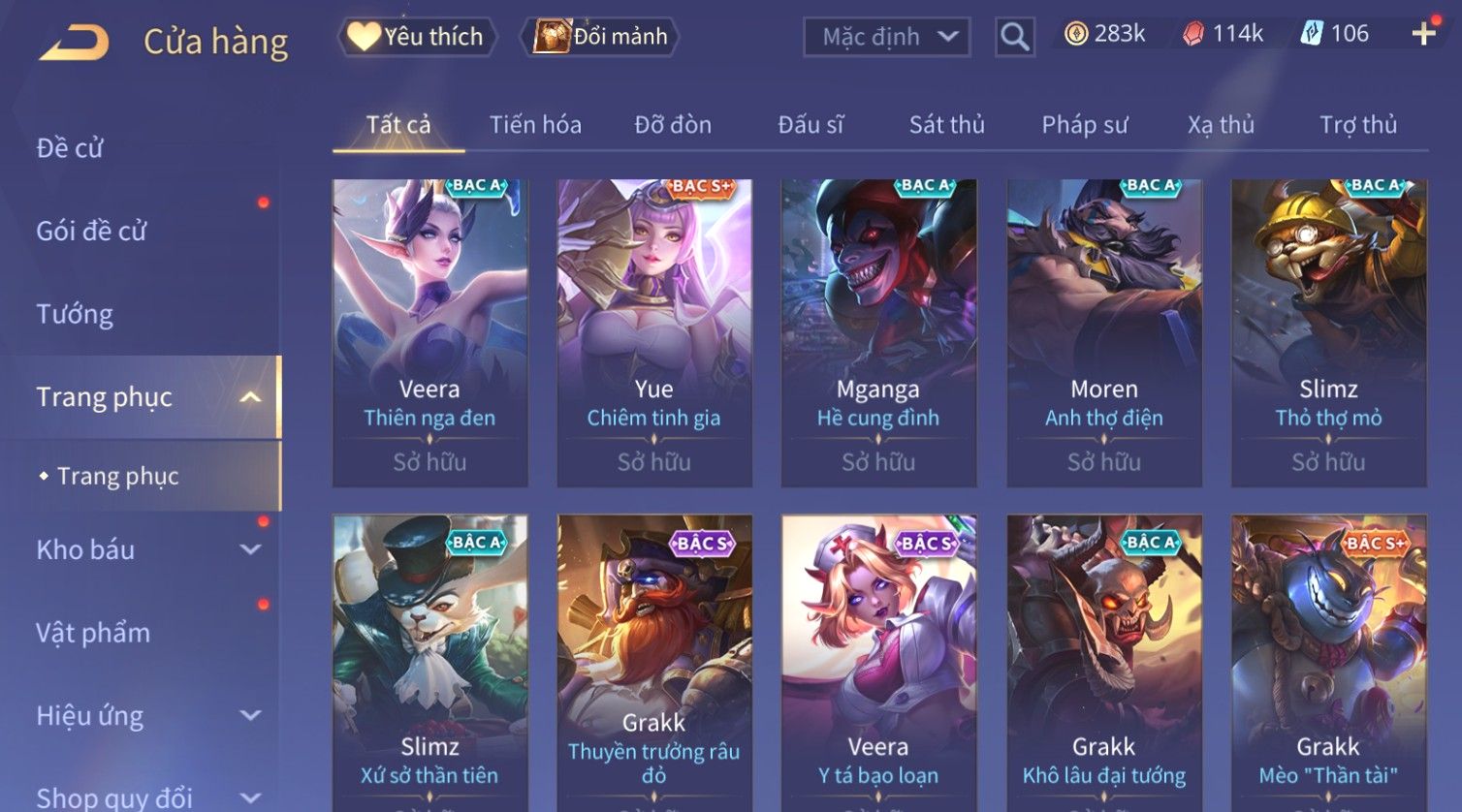The image size is (1462, 812).
Task: Expand the Hiệu ứng sidebar section
Action: click(250, 715)
